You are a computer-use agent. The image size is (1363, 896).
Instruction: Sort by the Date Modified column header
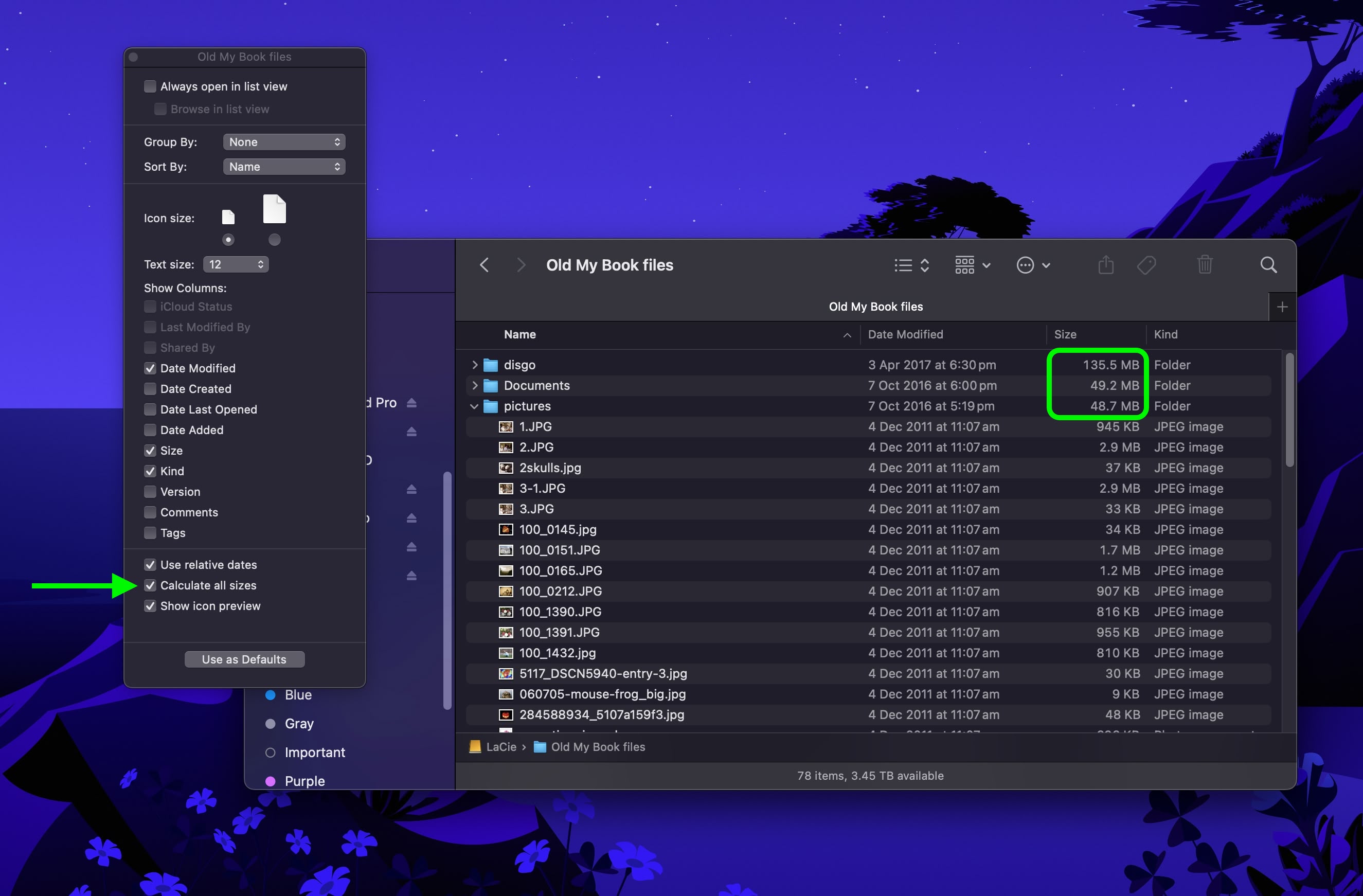(x=905, y=334)
